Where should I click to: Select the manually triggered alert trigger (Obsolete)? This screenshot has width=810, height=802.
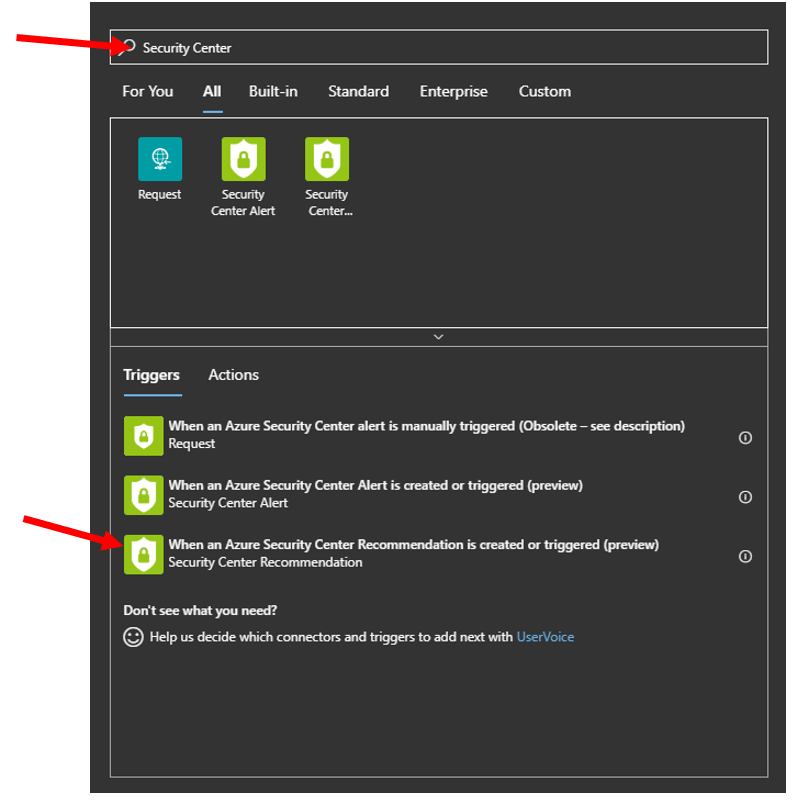(438, 435)
